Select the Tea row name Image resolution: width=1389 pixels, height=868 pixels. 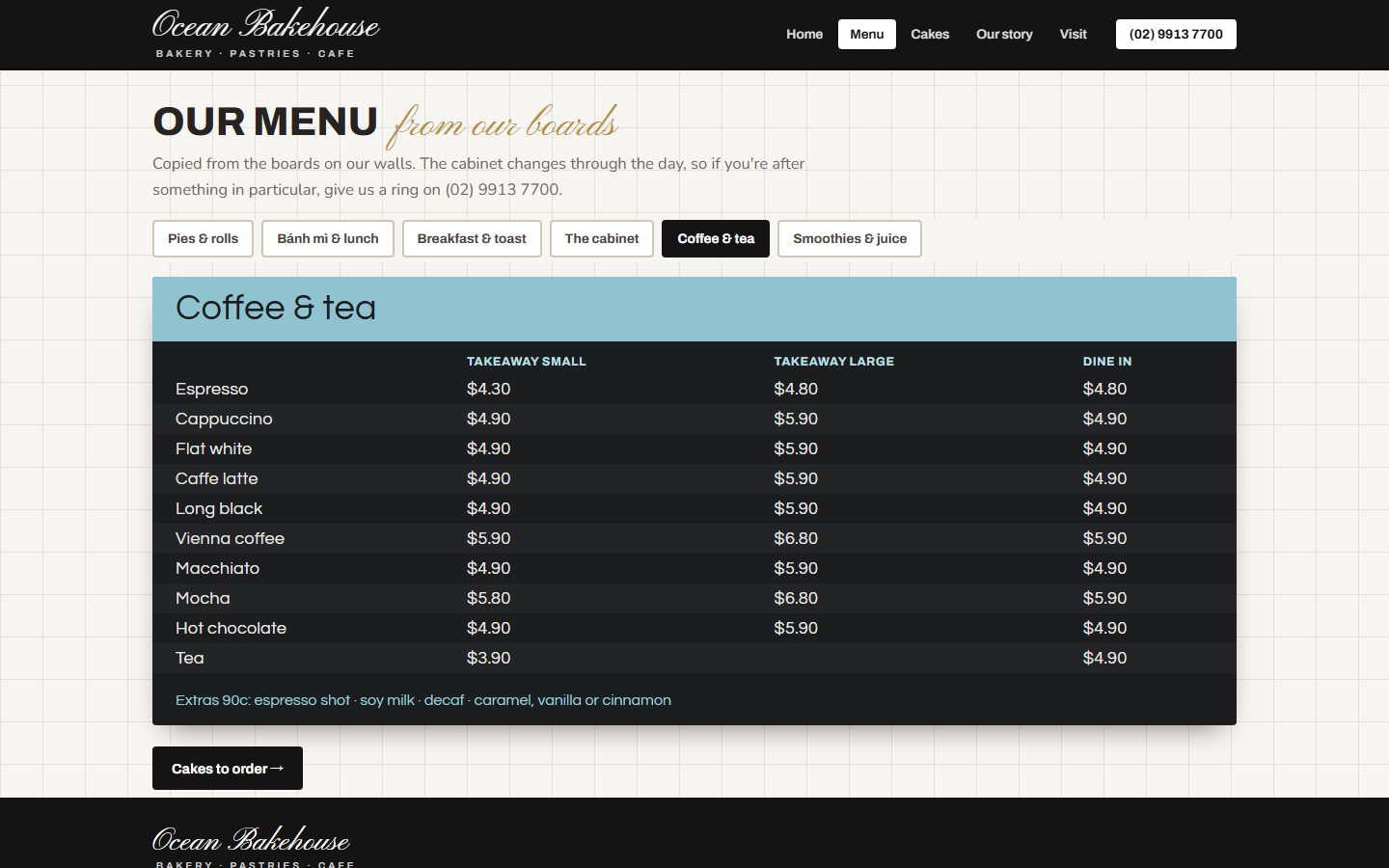pos(190,658)
